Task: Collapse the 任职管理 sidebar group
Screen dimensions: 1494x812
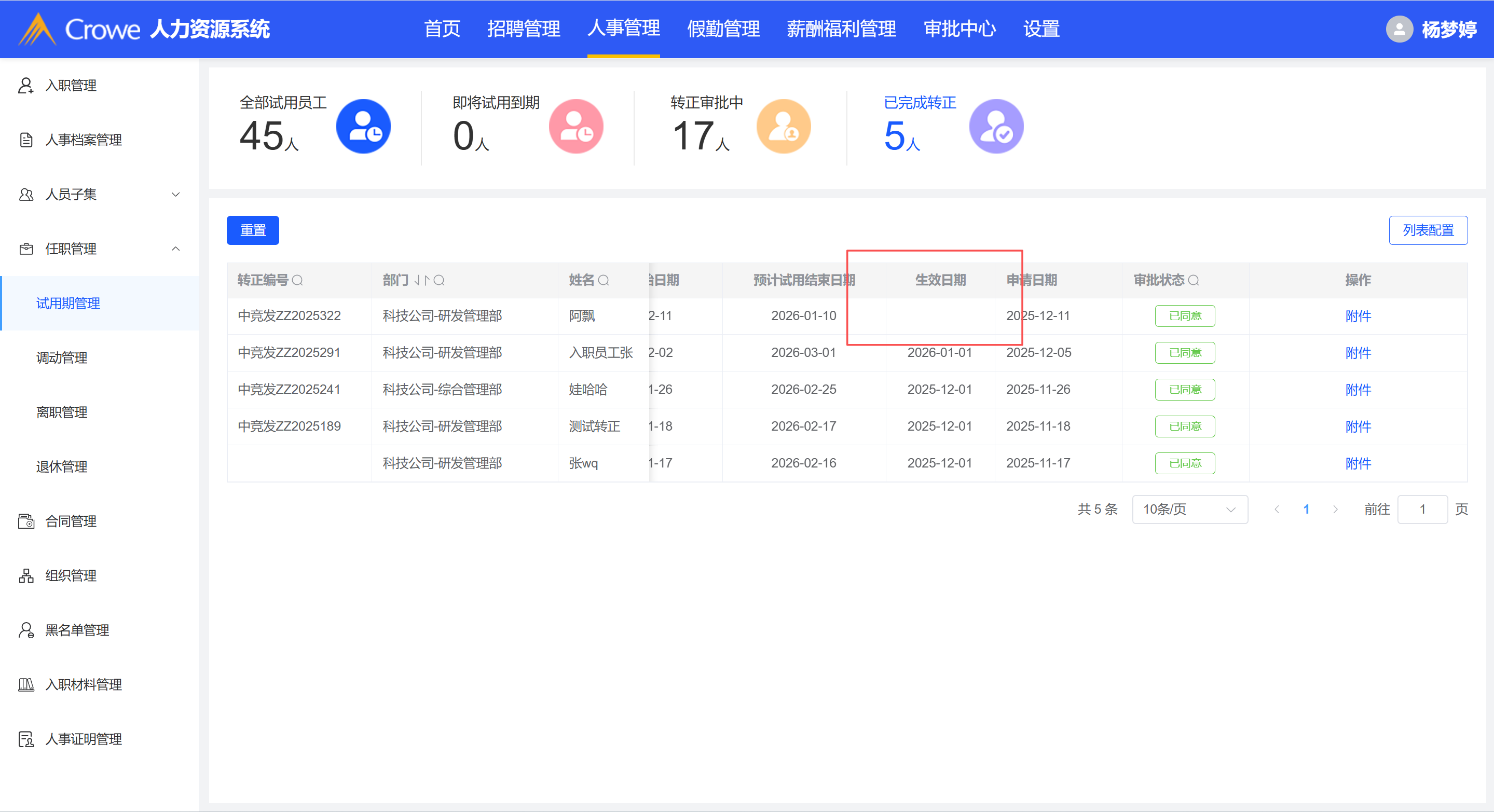Action: [x=175, y=249]
